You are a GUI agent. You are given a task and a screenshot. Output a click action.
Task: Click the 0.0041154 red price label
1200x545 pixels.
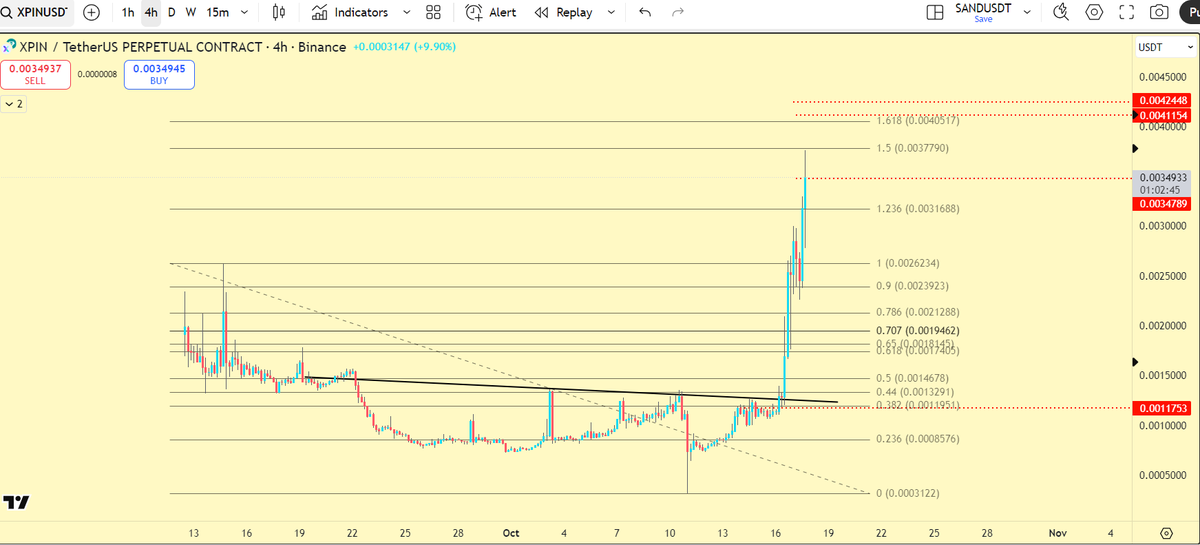pyautogui.click(x=1164, y=116)
